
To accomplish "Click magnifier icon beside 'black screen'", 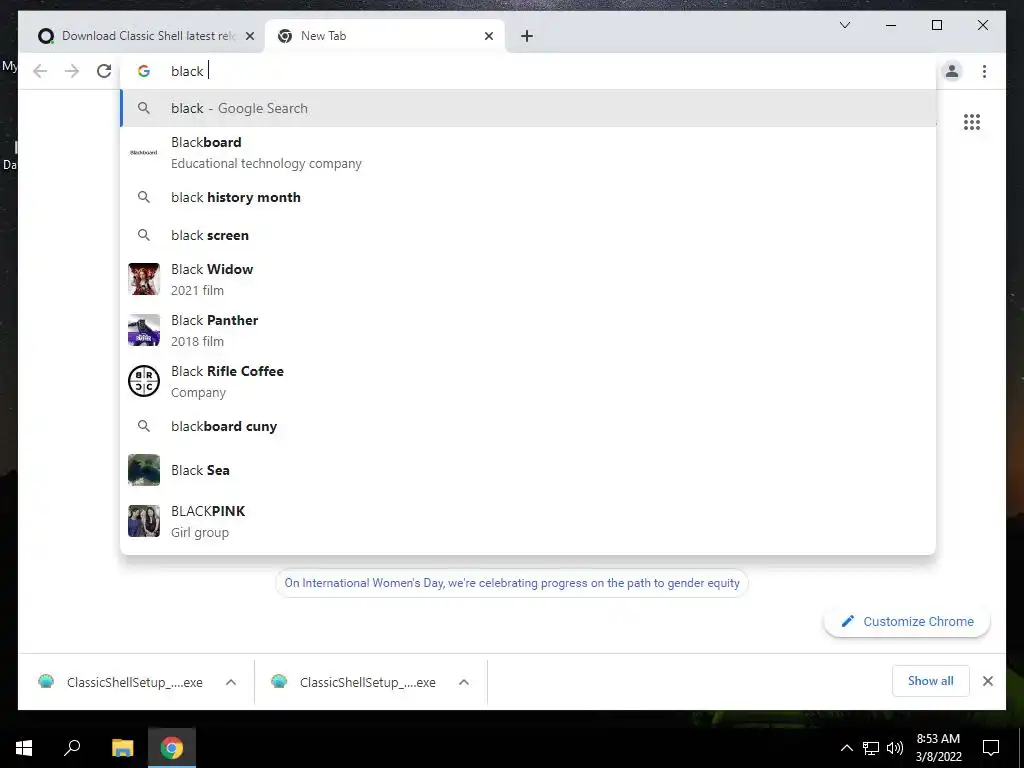I will 144,235.
